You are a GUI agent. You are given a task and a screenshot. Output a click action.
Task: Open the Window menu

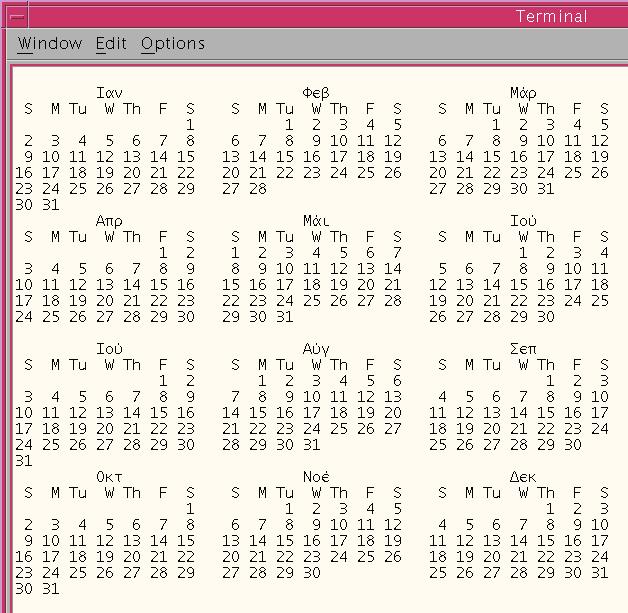coord(50,43)
